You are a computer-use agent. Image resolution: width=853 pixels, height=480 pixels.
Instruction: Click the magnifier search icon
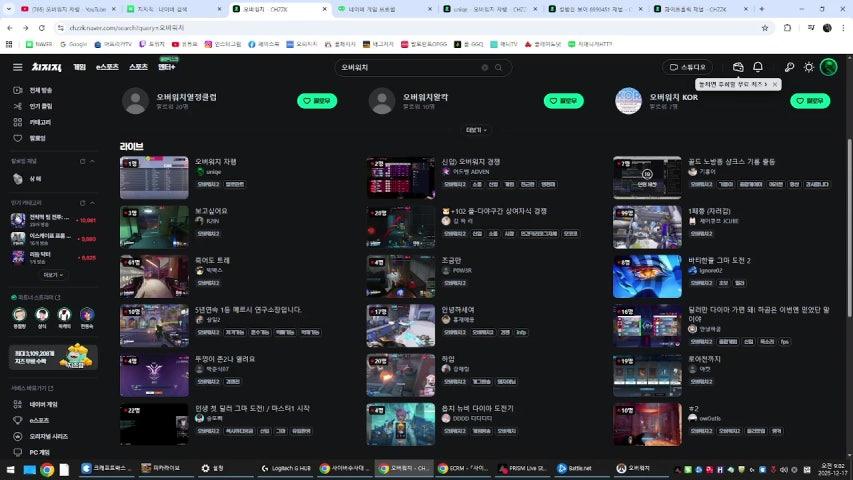click(499, 67)
